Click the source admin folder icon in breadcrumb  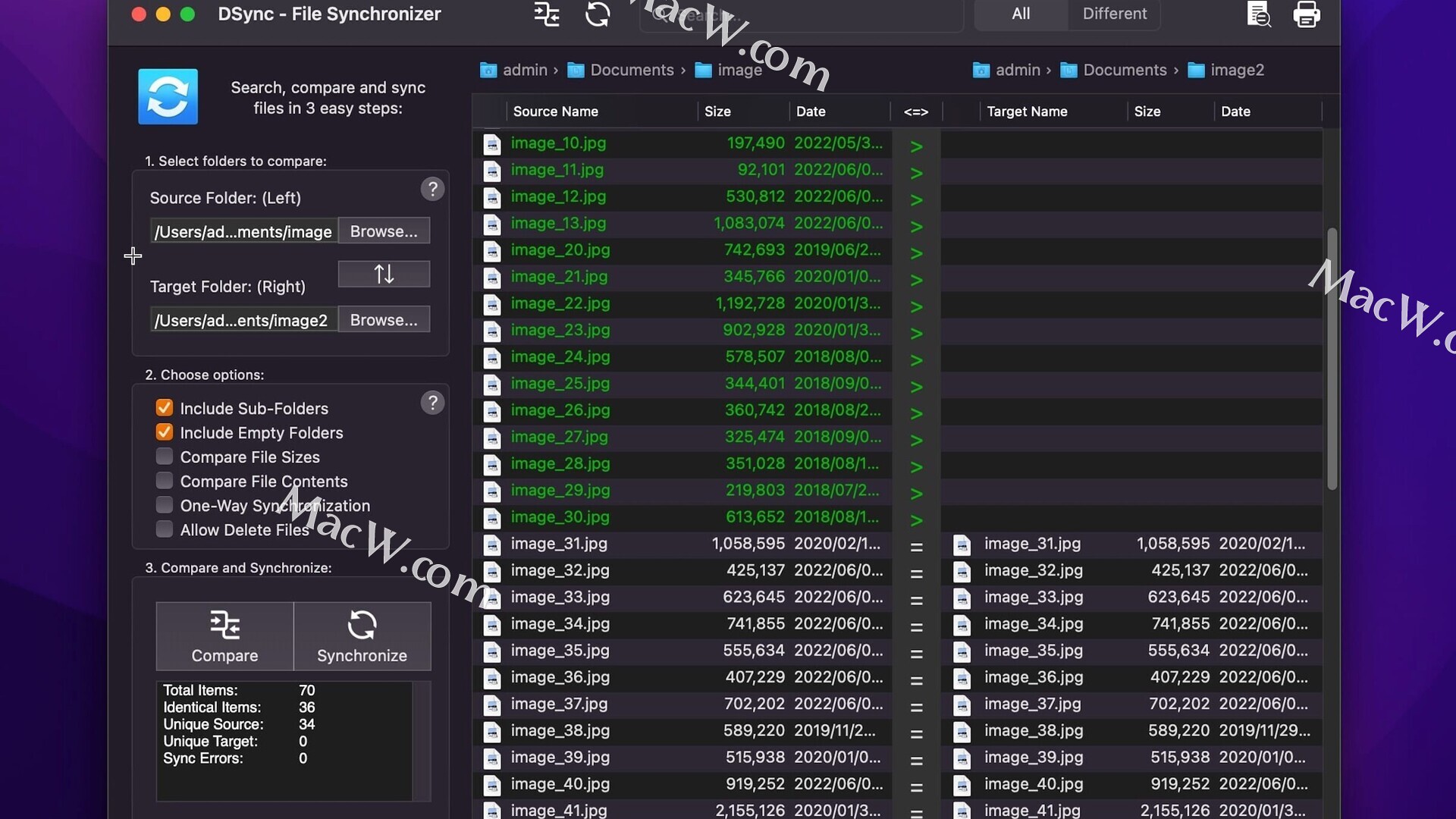[x=488, y=71]
